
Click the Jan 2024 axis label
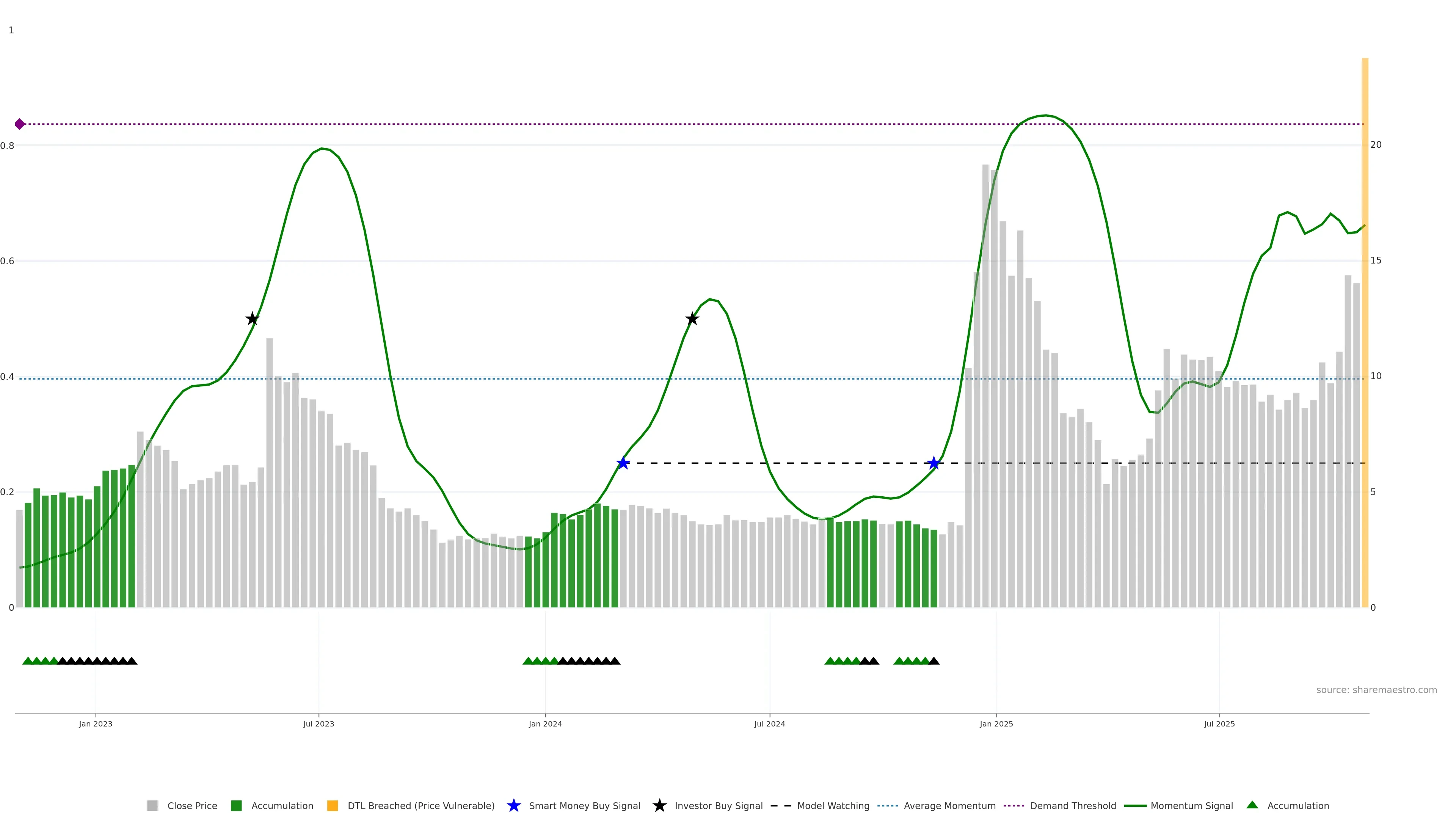click(x=545, y=723)
